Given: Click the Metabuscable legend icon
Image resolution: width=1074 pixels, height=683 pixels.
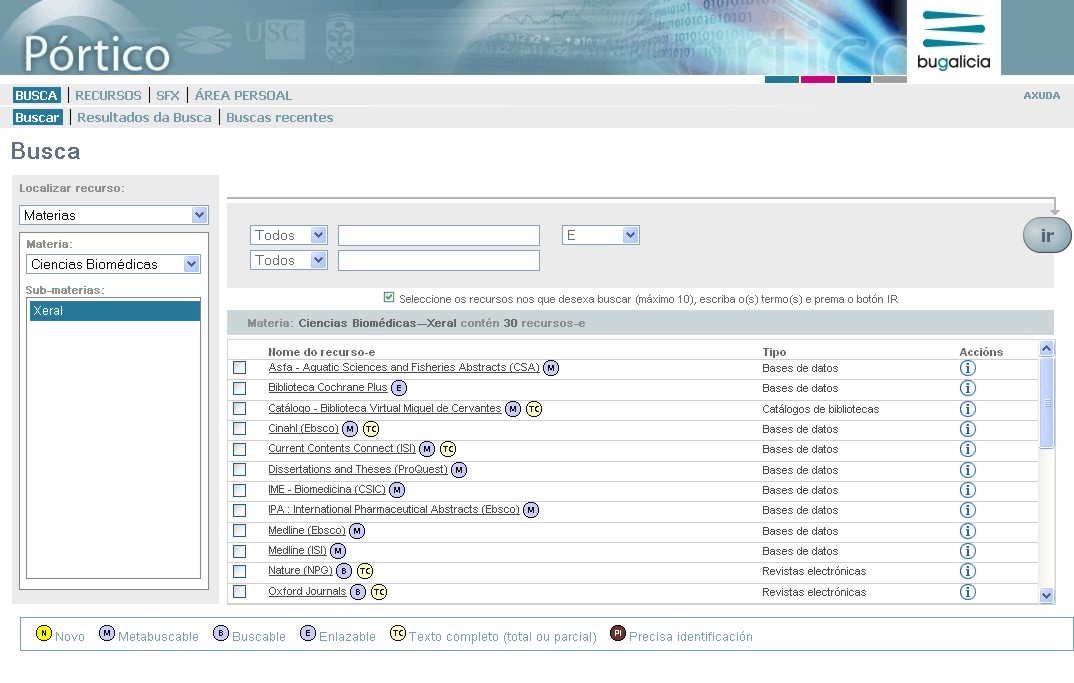Looking at the screenshot, I should click(107, 633).
